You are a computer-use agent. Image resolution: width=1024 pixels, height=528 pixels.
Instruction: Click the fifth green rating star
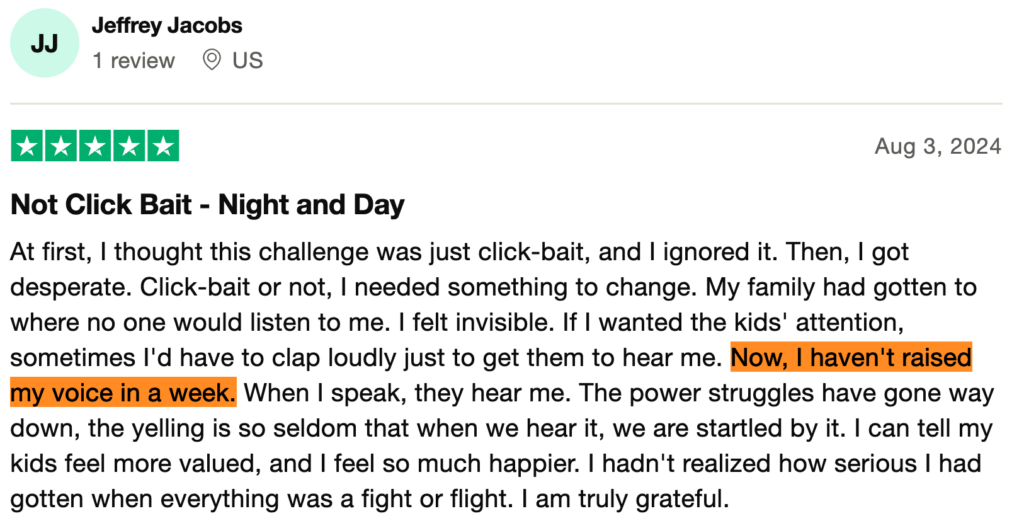[163, 146]
